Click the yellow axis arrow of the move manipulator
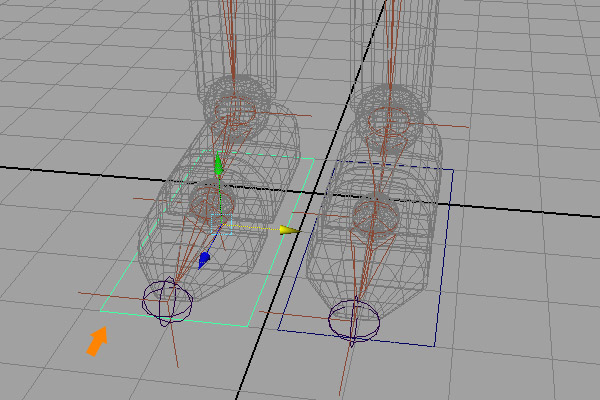 289,230
